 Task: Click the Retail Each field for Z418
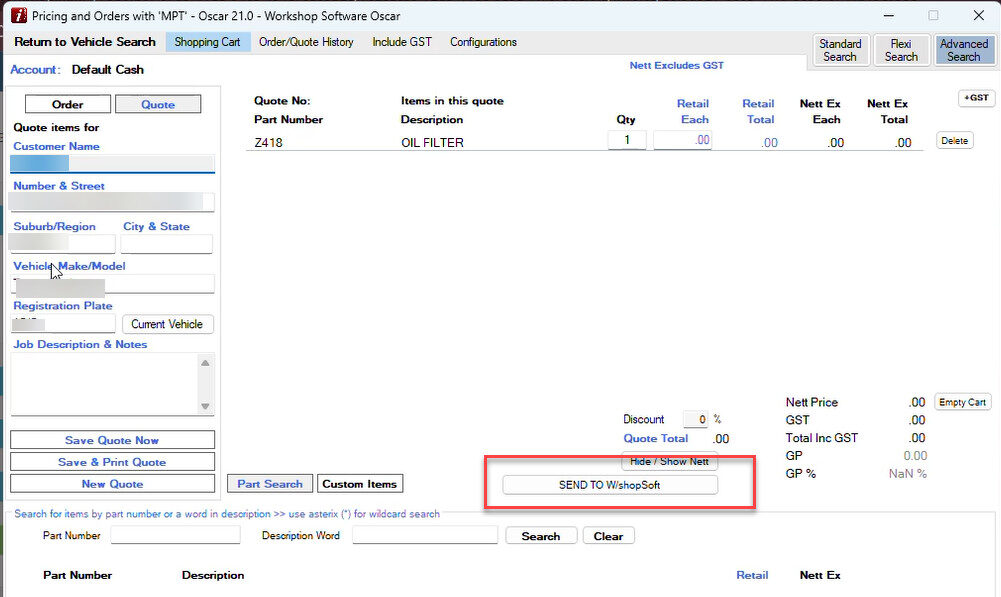pyautogui.click(x=682, y=140)
